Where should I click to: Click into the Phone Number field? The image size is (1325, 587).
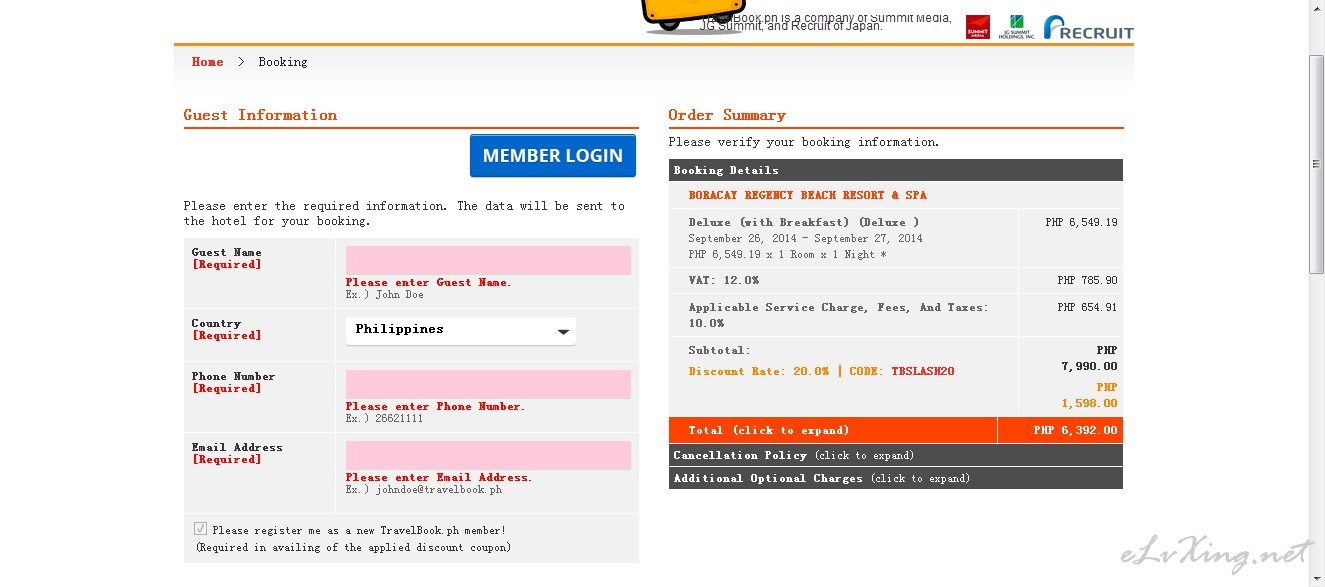(488, 384)
